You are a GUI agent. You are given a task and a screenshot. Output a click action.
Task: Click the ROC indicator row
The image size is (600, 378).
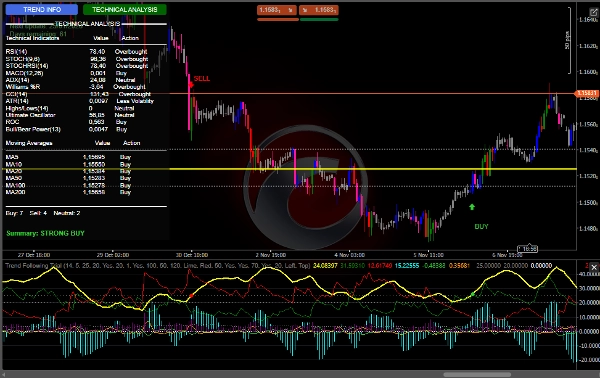coord(66,122)
